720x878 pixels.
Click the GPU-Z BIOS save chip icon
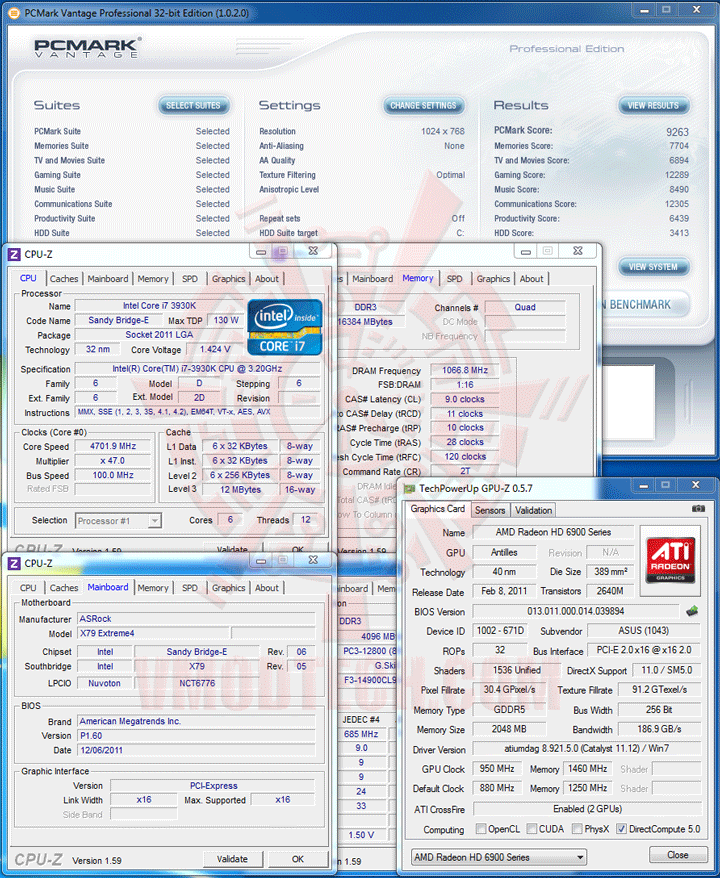[692, 611]
